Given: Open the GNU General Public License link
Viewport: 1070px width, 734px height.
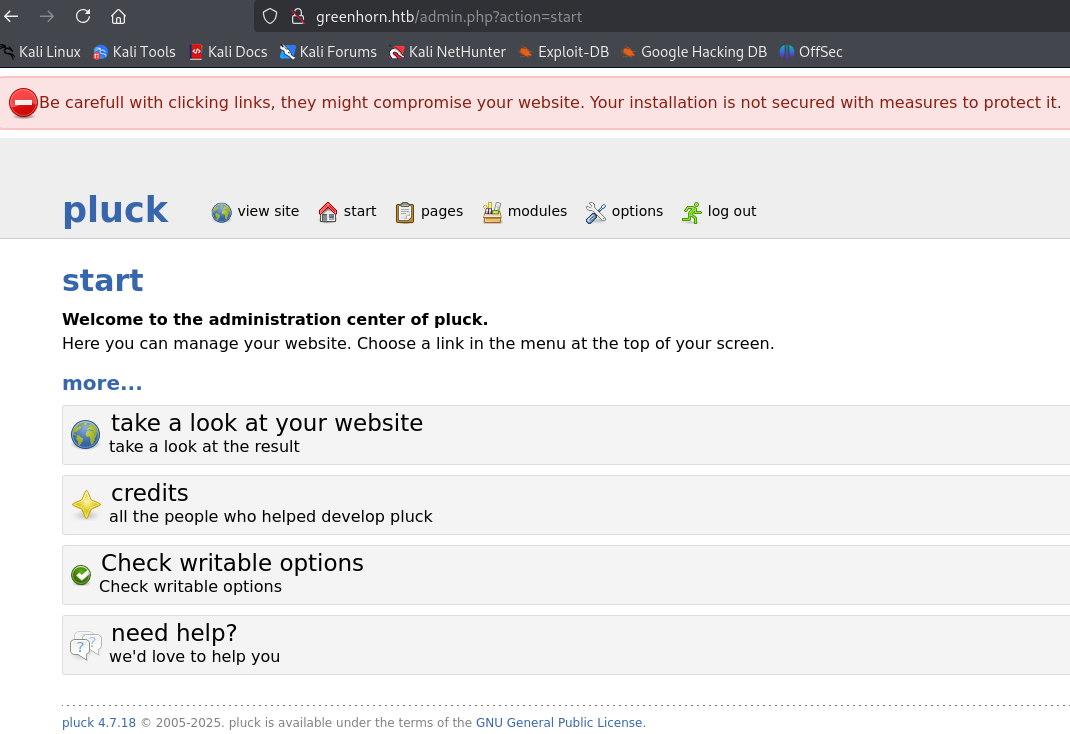Looking at the screenshot, I should click(x=559, y=723).
